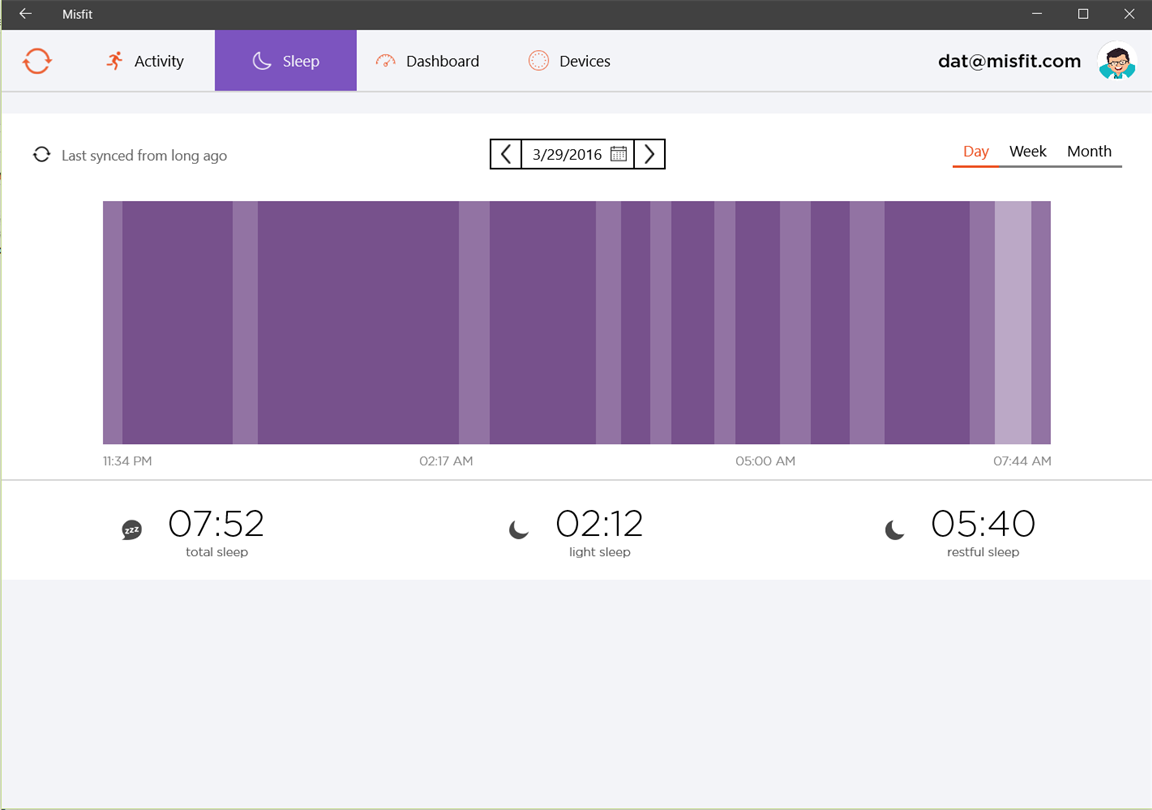Click the 11:34 PM start time label
The height and width of the screenshot is (810, 1152).
click(127, 461)
